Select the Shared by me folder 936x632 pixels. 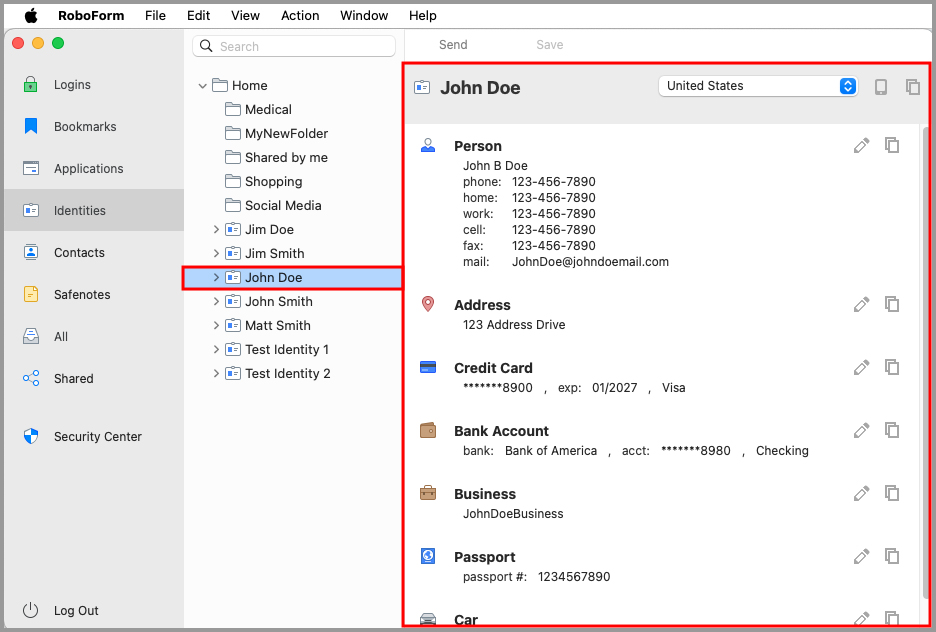[286, 157]
